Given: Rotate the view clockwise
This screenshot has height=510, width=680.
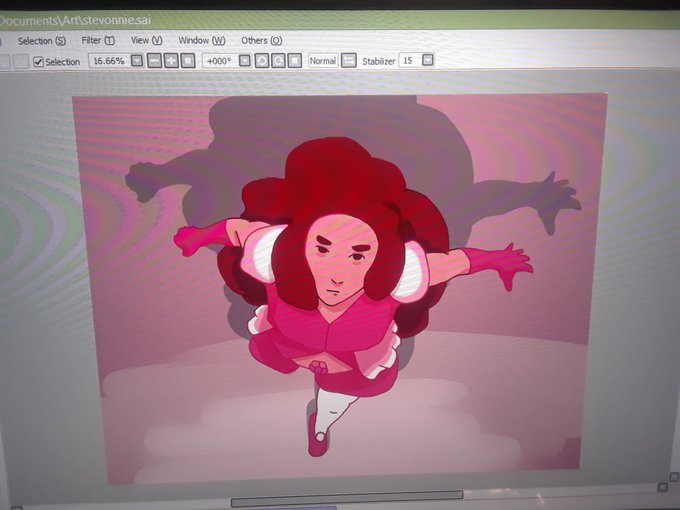Looking at the screenshot, I should pos(278,60).
